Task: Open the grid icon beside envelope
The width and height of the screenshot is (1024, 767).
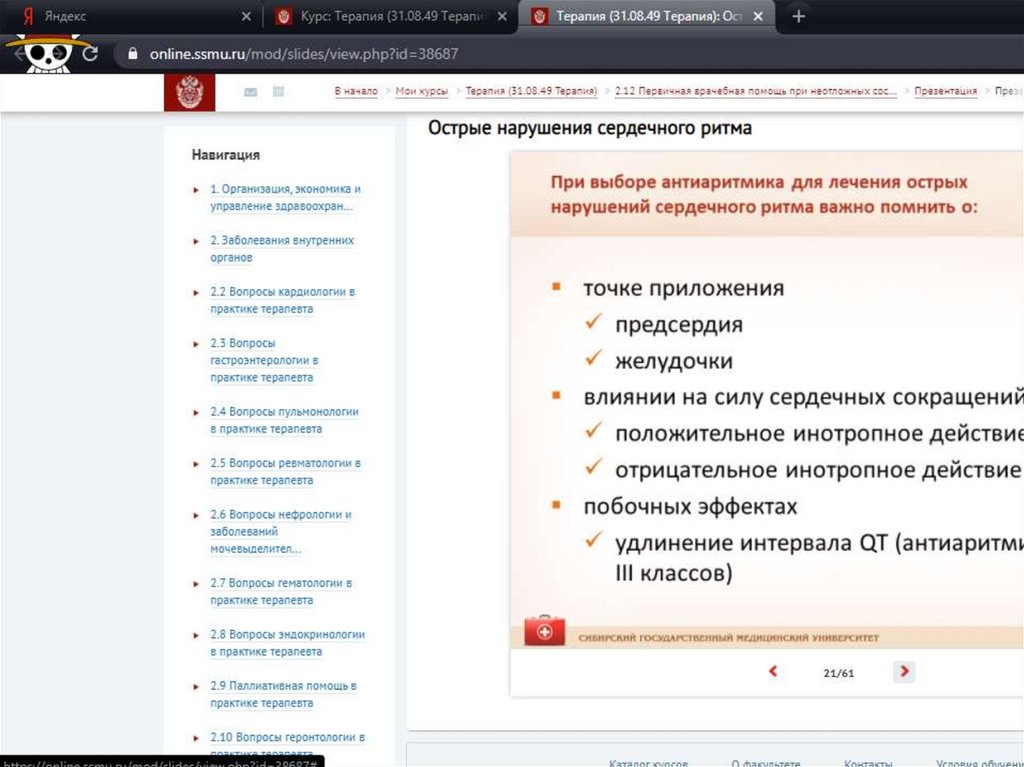Action: pyautogui.click(x=278, y=91)
